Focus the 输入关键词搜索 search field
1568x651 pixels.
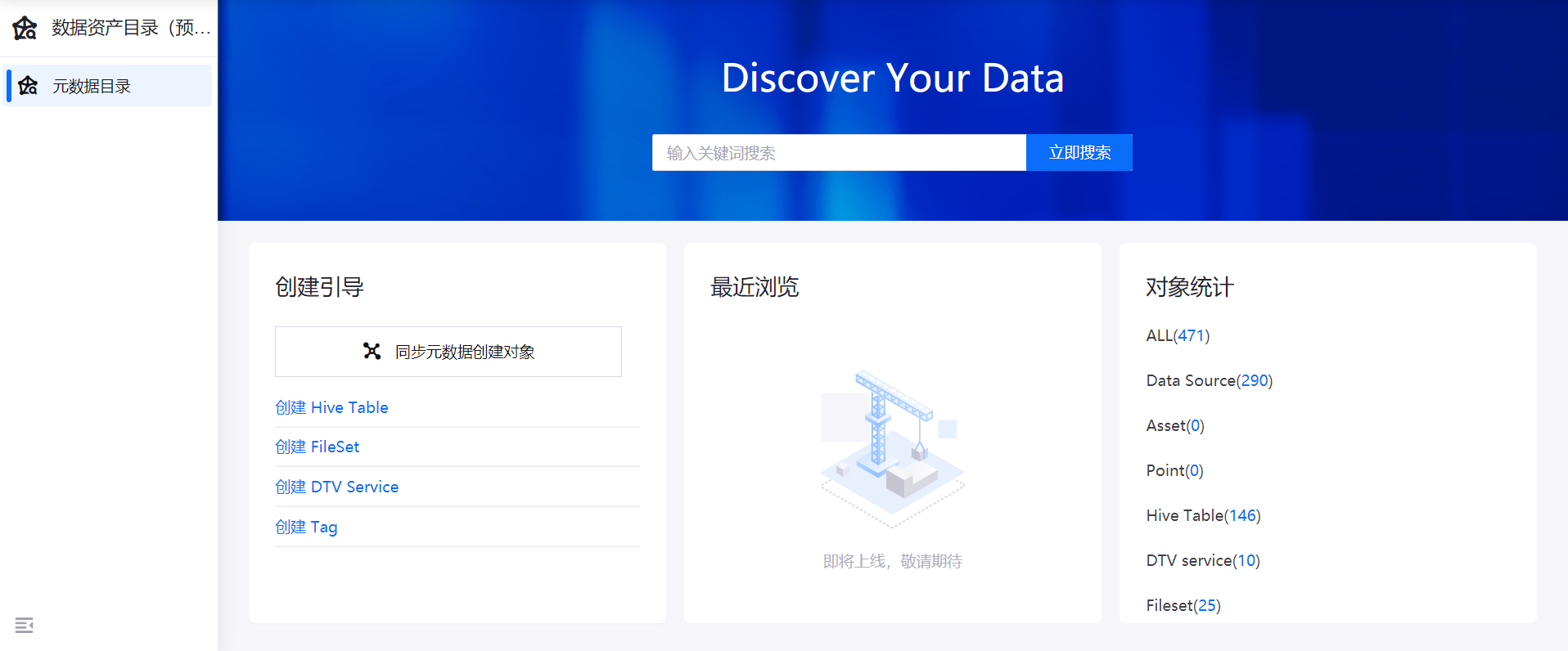pos(839,153)
